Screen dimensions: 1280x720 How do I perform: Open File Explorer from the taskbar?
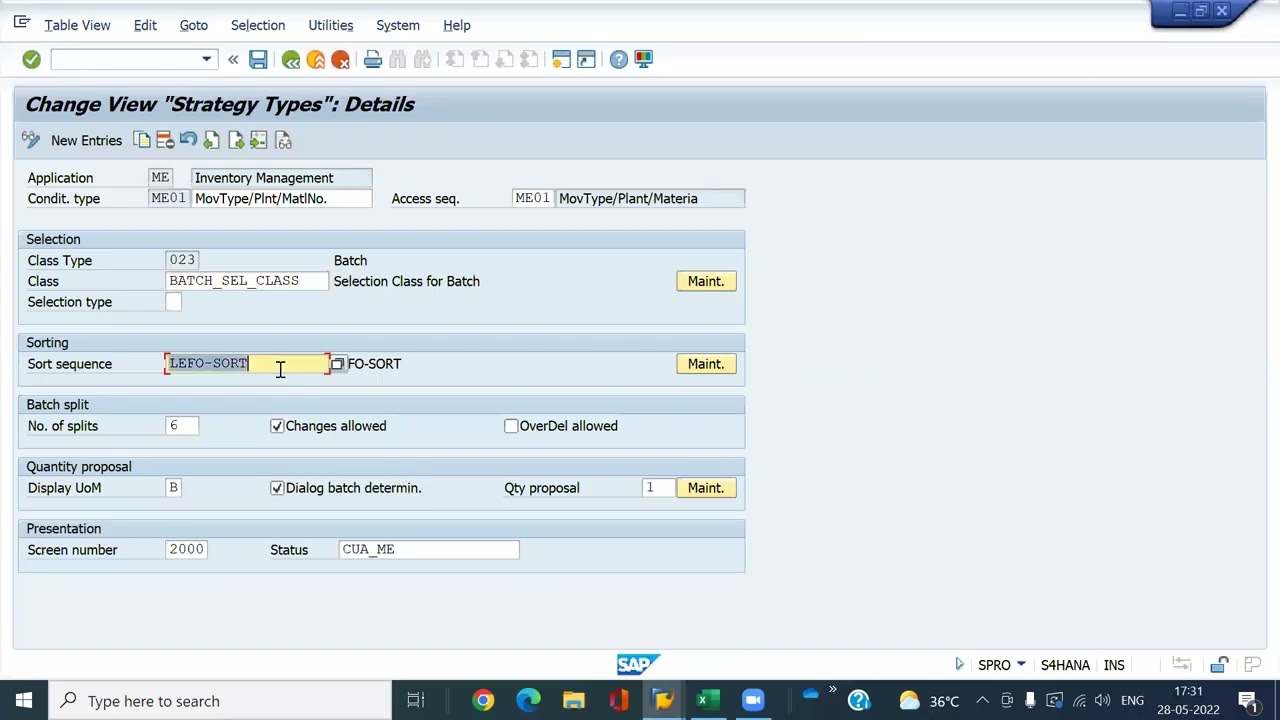573,701
